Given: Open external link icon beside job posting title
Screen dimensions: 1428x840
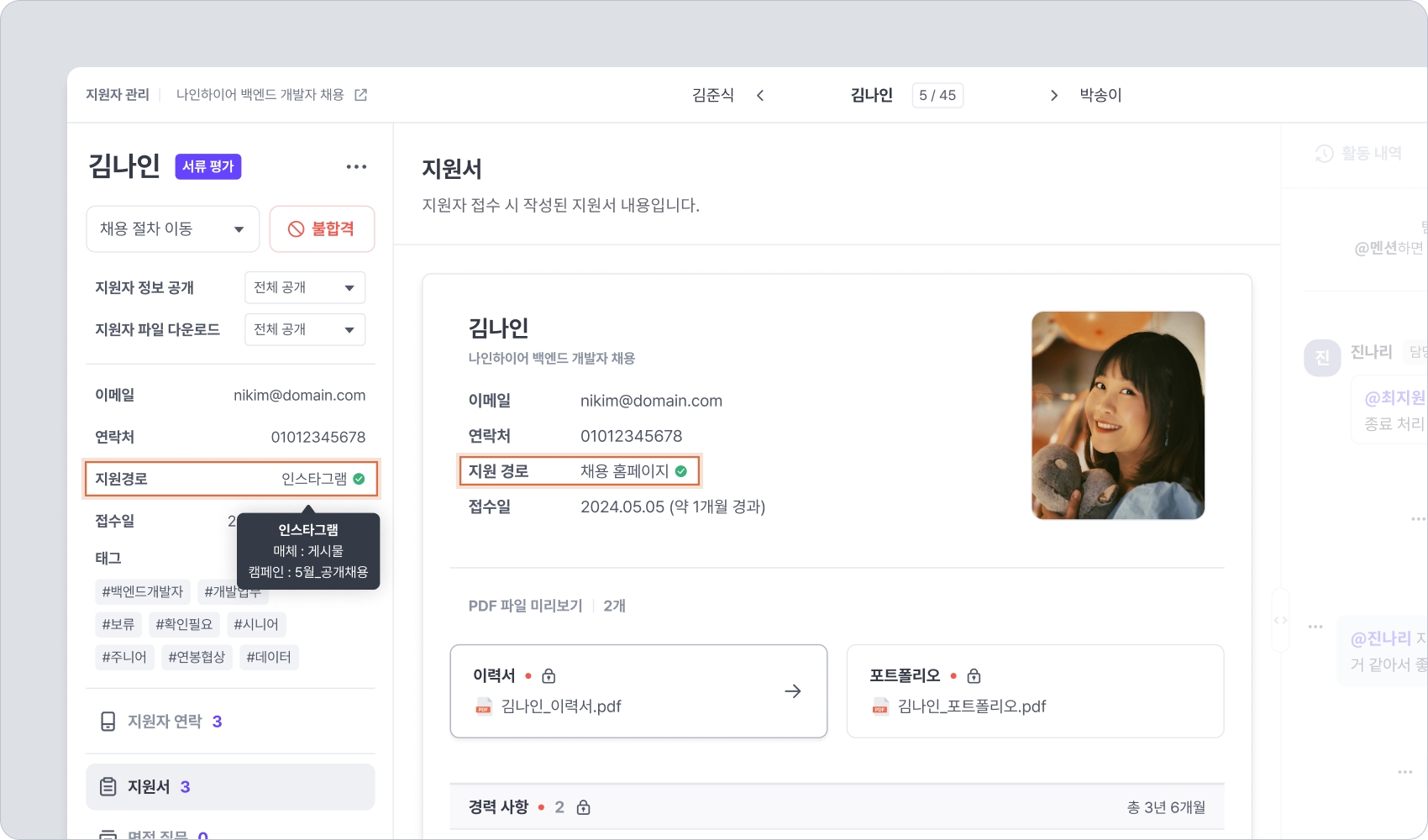Looking at the screenshot, I should coord(361,95).
